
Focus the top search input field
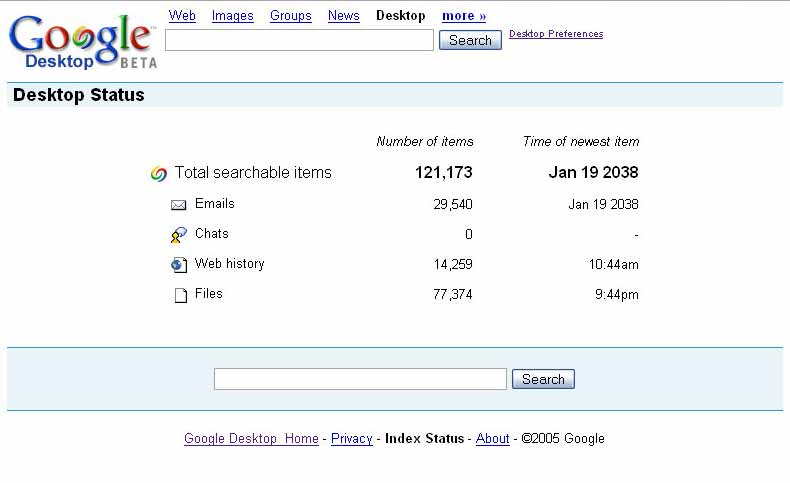point(299,40)
